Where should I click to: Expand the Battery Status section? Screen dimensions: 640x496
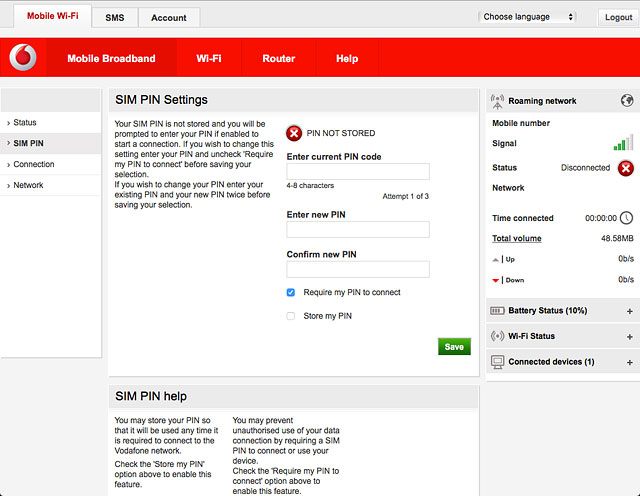pos(629,311)
